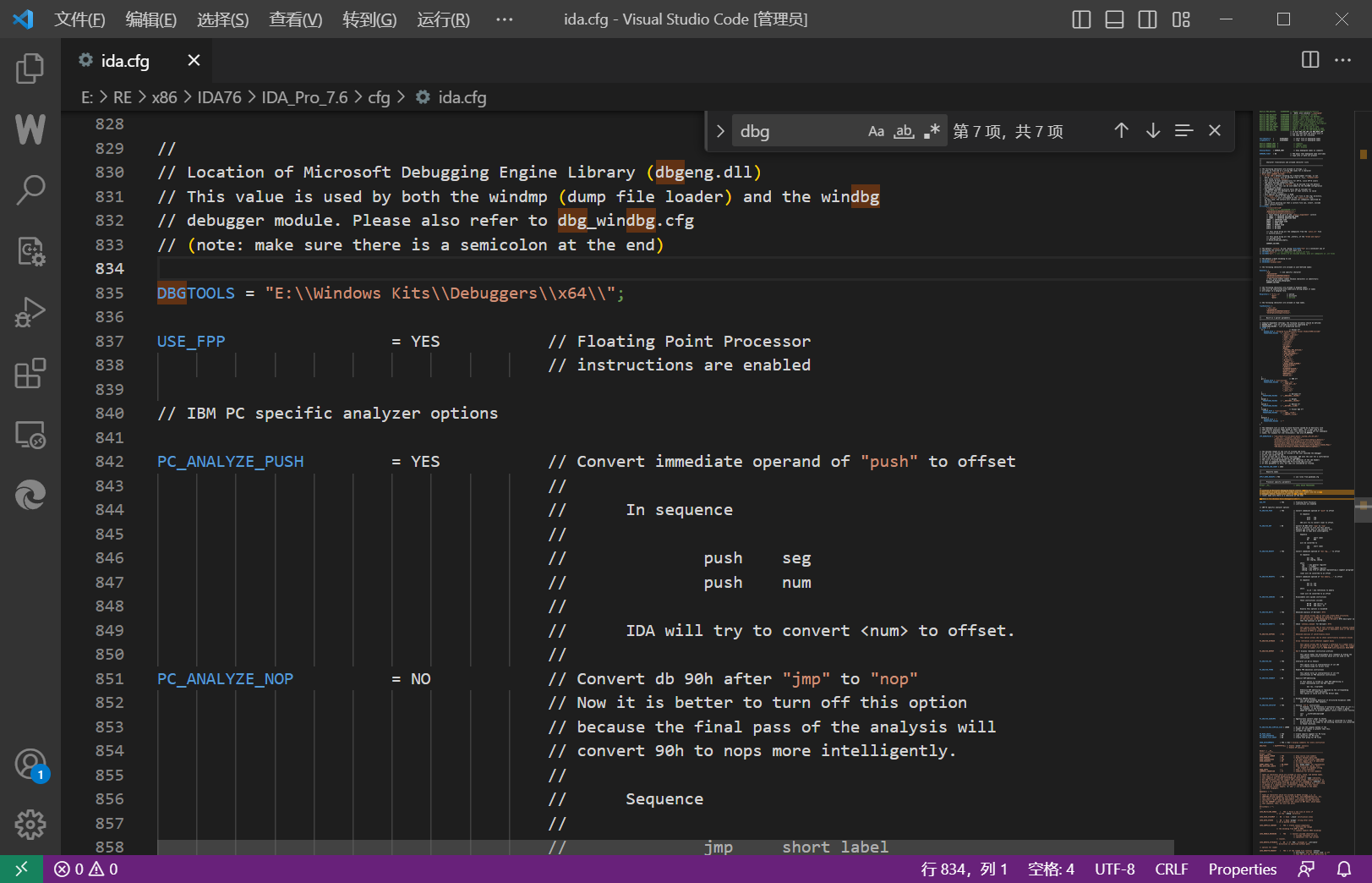Image resolution: width=1372 pixels, height=883 pixels.
Task: Open Run and Debug view
Action: click(30, 312)
